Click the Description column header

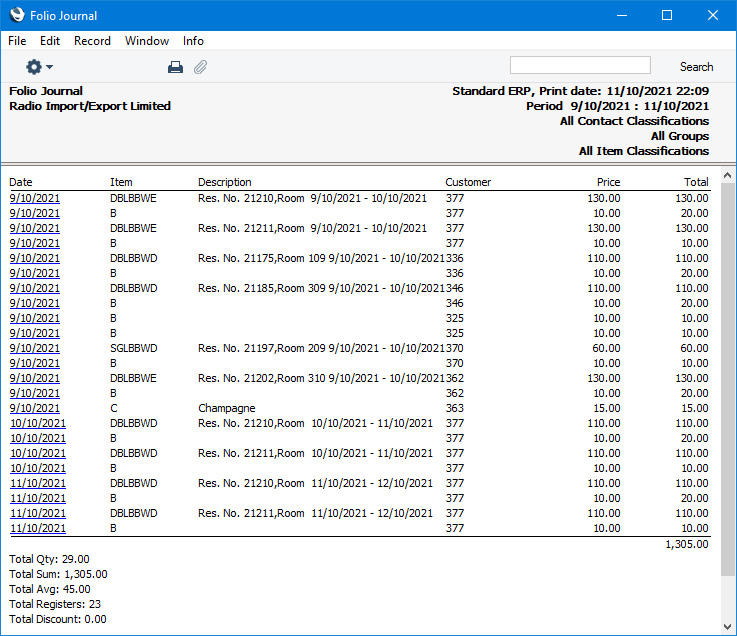225,182
